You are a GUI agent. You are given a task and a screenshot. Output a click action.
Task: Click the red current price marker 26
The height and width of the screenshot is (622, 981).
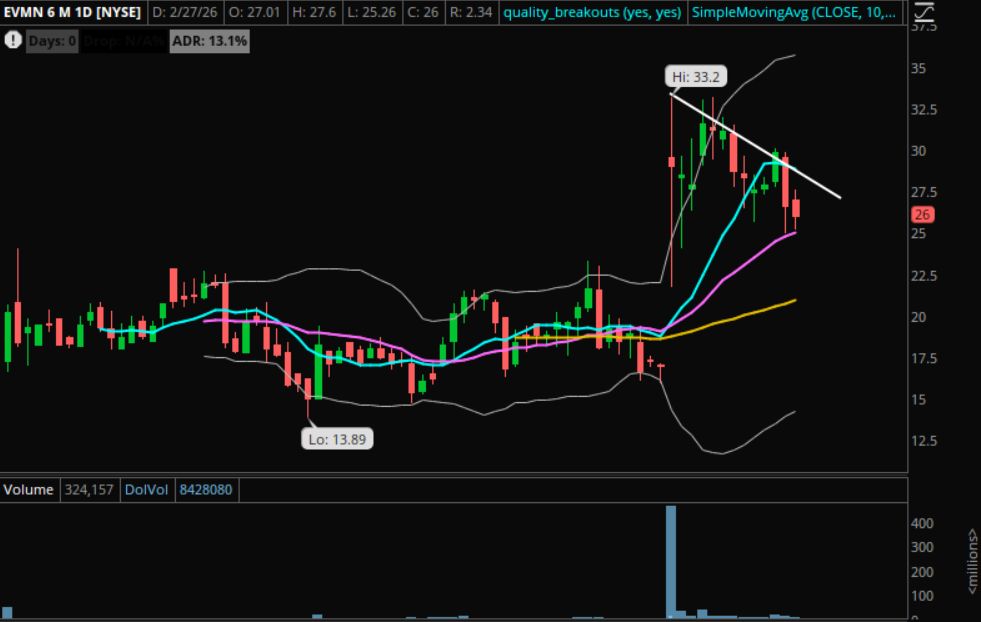922,215
